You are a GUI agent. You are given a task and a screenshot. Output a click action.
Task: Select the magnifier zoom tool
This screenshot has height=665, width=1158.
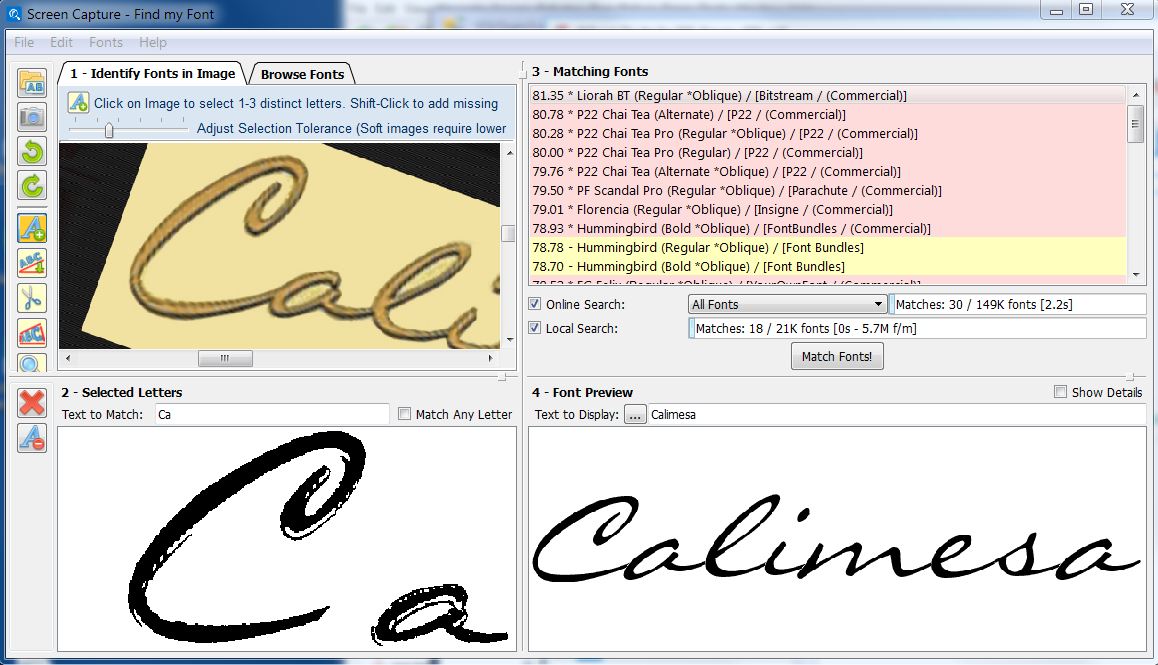32,363
